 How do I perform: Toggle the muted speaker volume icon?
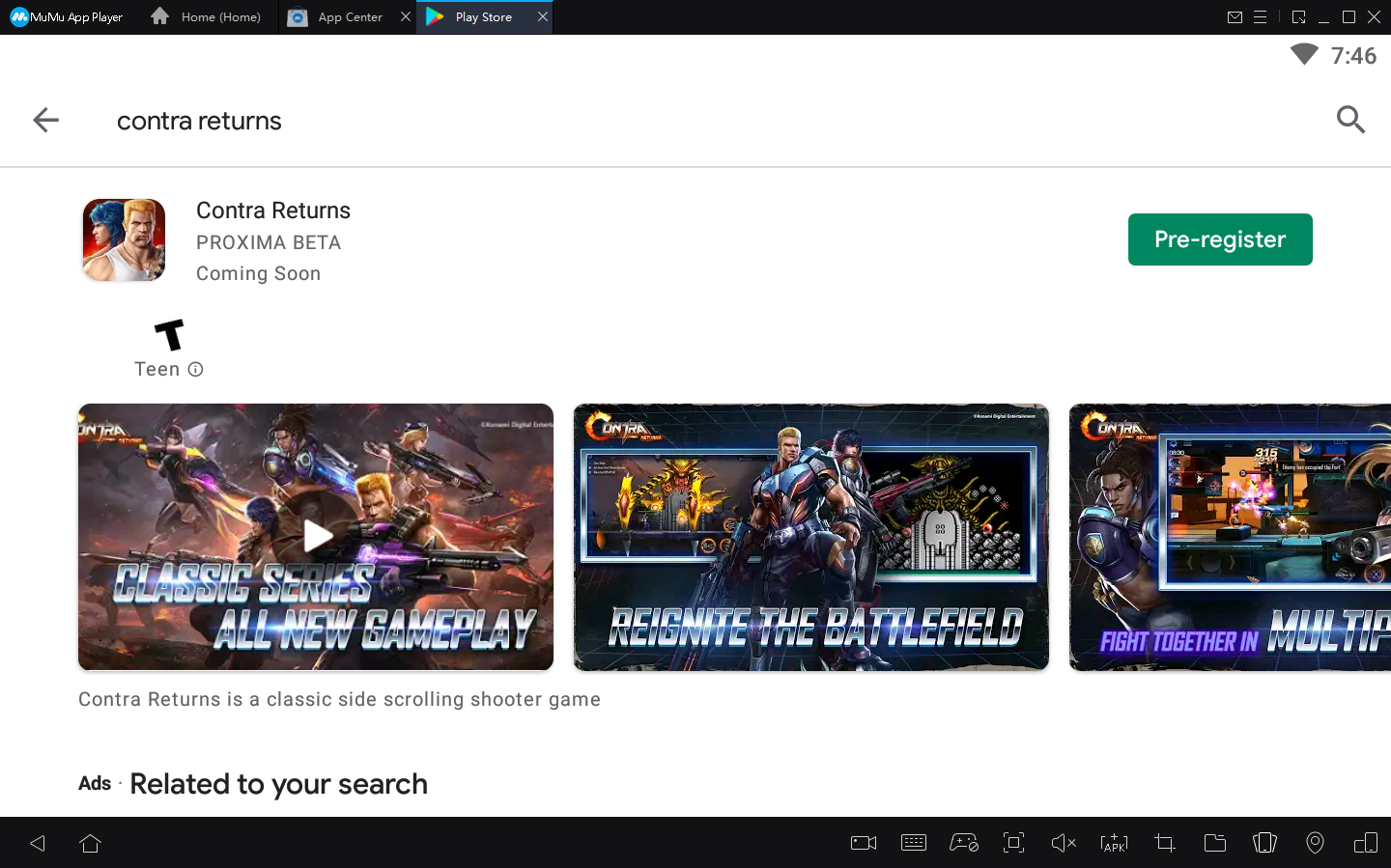1064,843
